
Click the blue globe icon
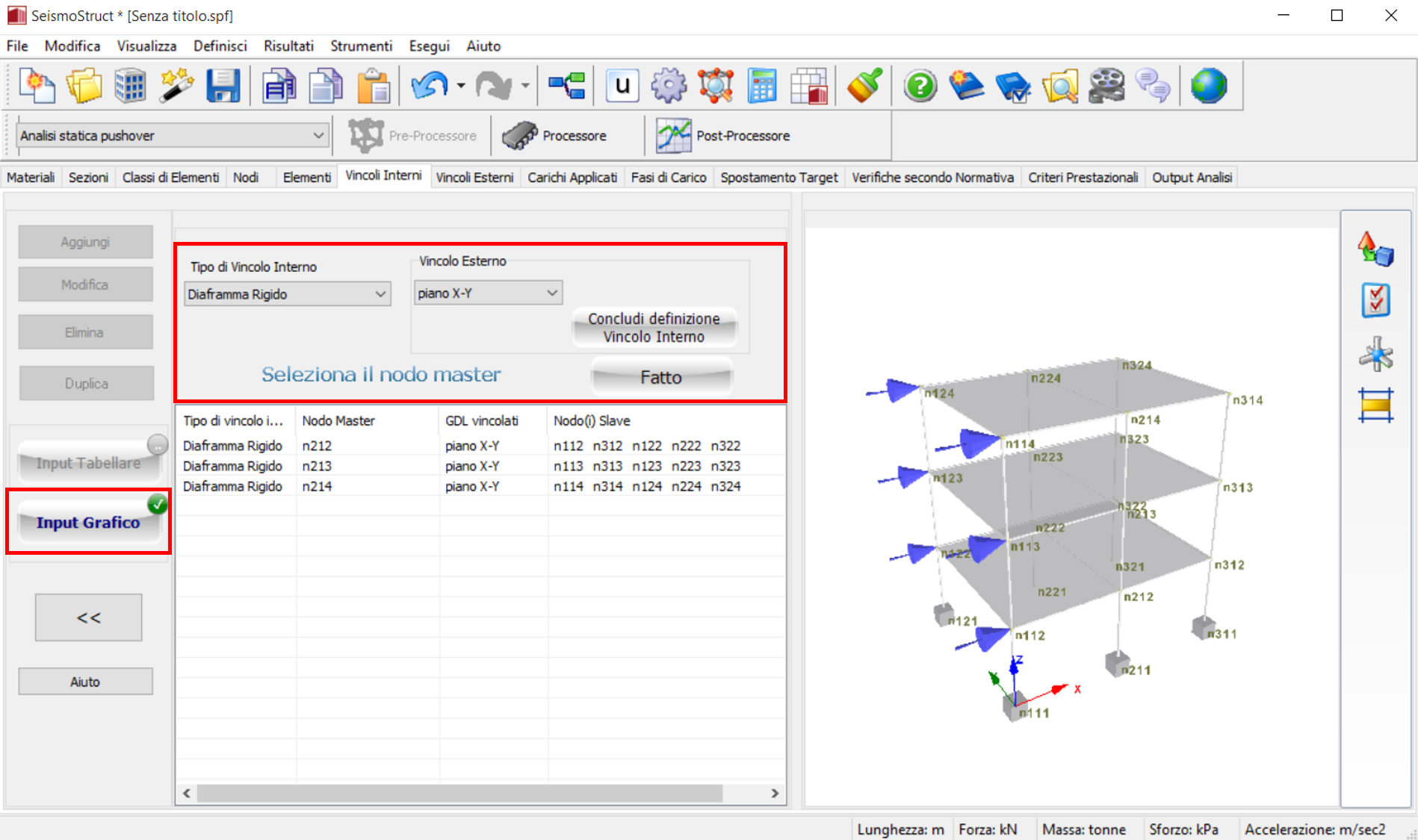(x=1208, y=86)
